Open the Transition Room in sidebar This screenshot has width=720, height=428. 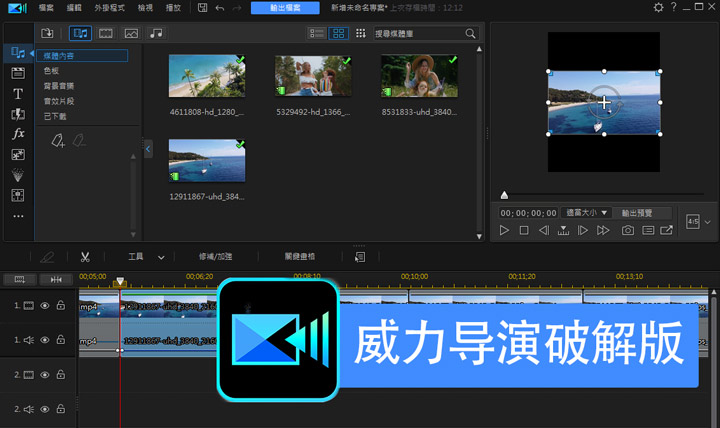tap(18, 114)
